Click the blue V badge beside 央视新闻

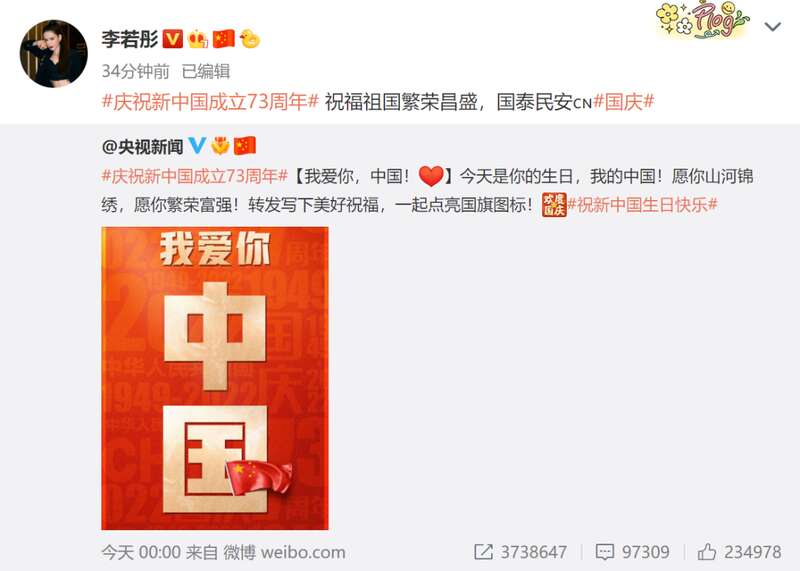click(197, 146)
